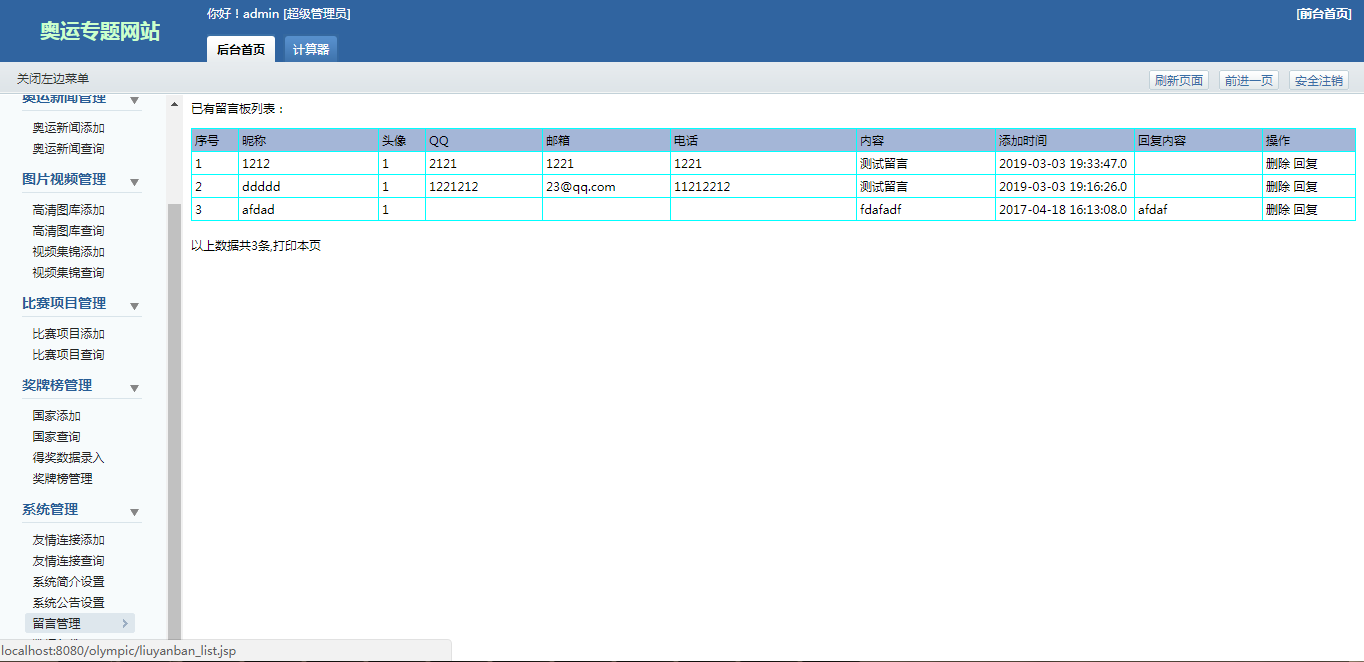Click 回复 for the afdad row
1364x662 pixels.
point(1306,209)
